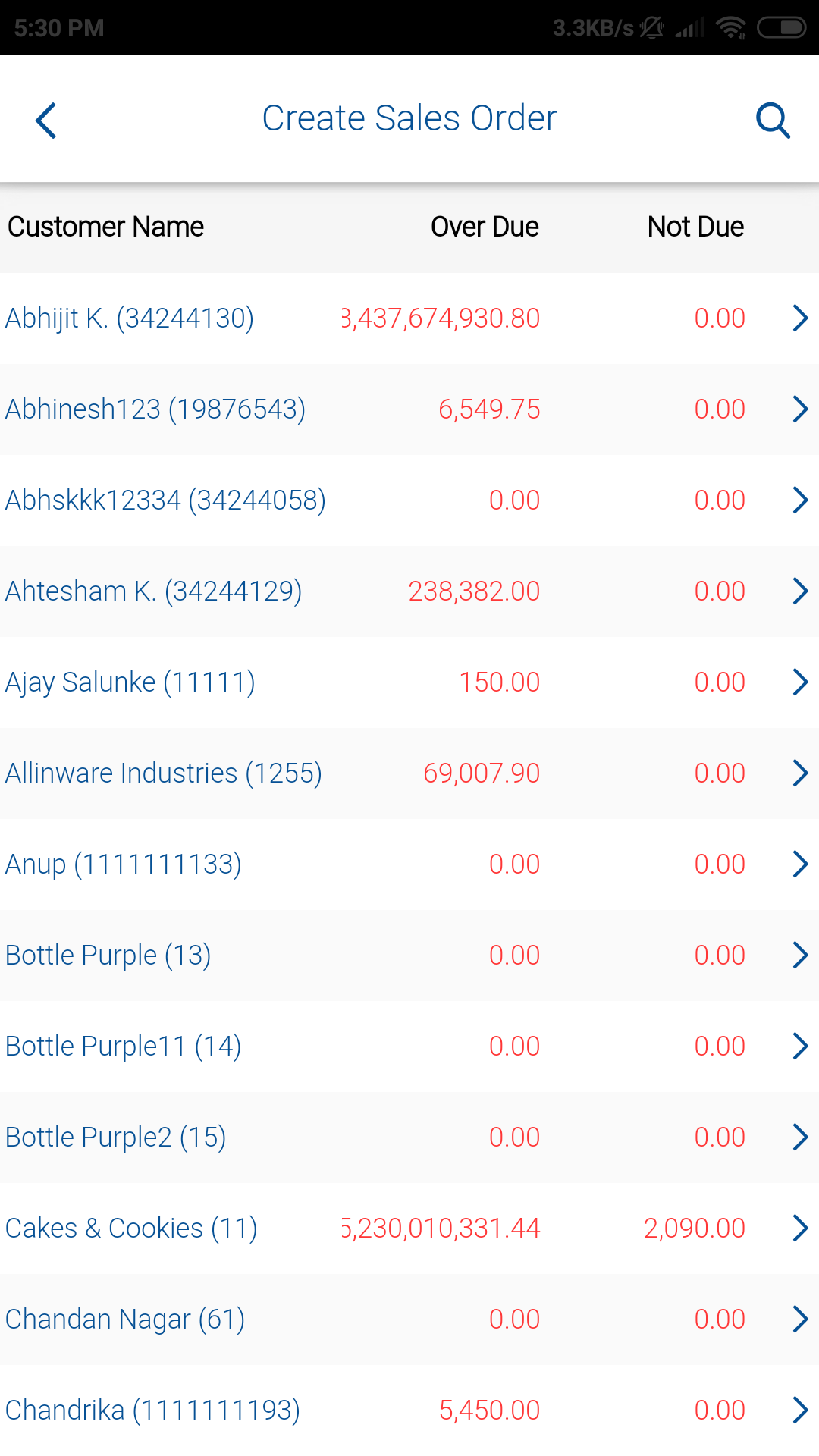Tap the back arrow icon
Screen dimensions: 819x1456
(x=46, y=121)
